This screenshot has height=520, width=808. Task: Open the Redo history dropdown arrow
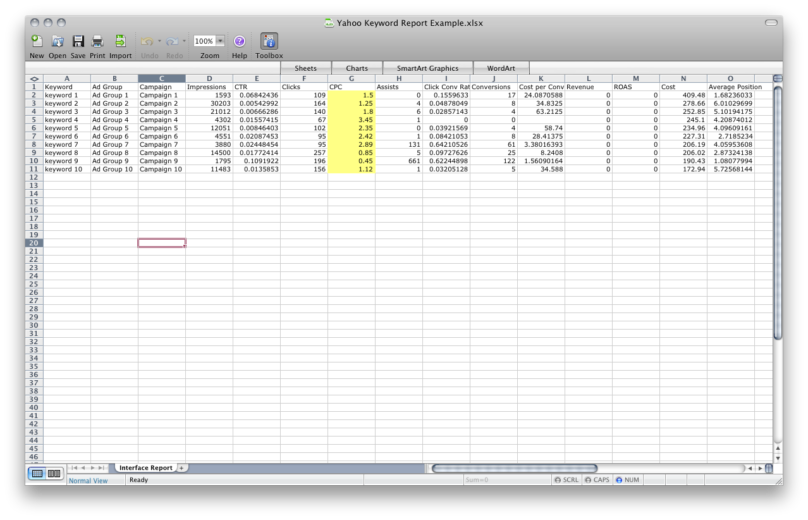coord(184,41)
